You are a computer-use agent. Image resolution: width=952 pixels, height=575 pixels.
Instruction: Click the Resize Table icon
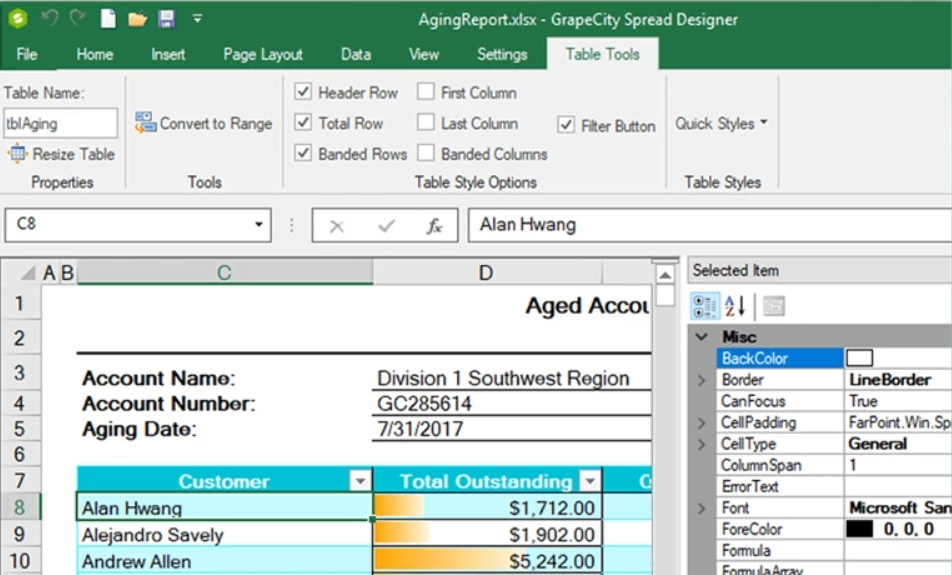[x=18, y=154]
